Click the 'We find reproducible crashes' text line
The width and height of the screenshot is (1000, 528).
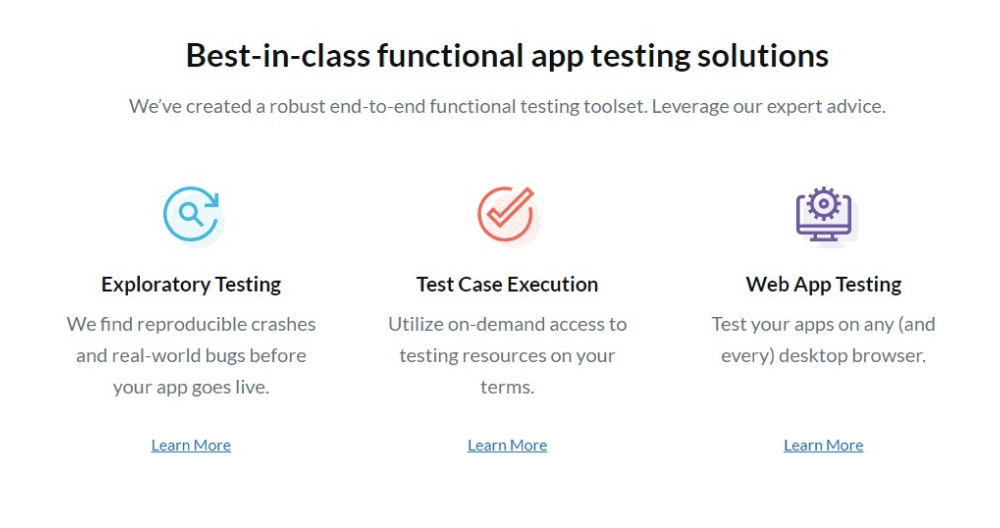pos(191,324)
